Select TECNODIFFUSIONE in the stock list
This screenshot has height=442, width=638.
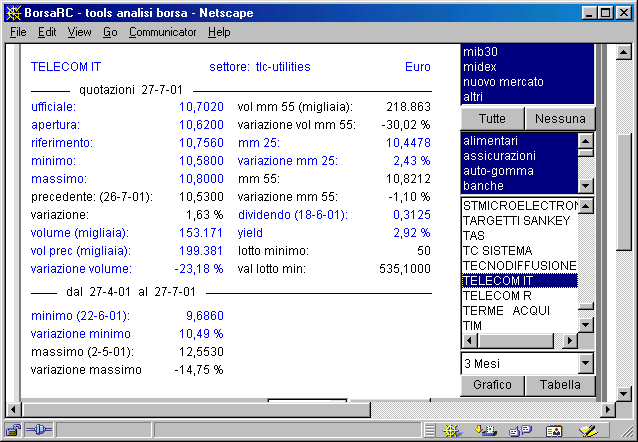[x=520, y=266]
